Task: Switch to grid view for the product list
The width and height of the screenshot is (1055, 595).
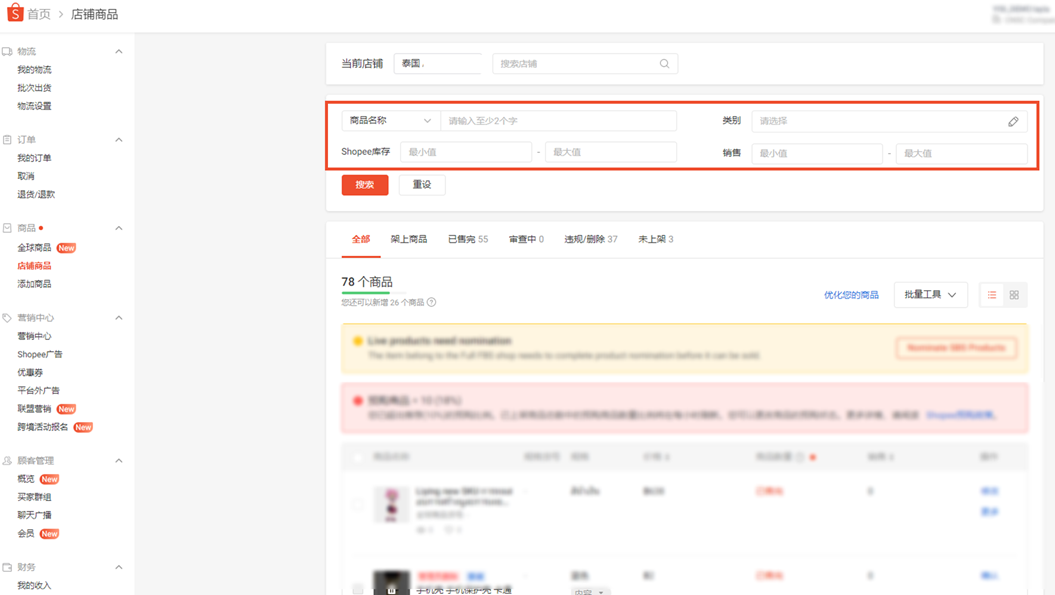Action: tap(1014, 294)
